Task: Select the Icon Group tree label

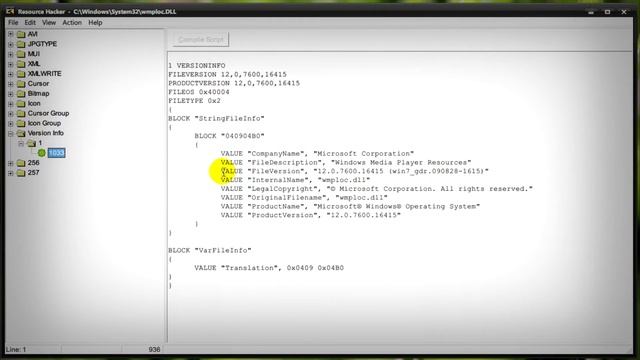Action: [44, 123]
